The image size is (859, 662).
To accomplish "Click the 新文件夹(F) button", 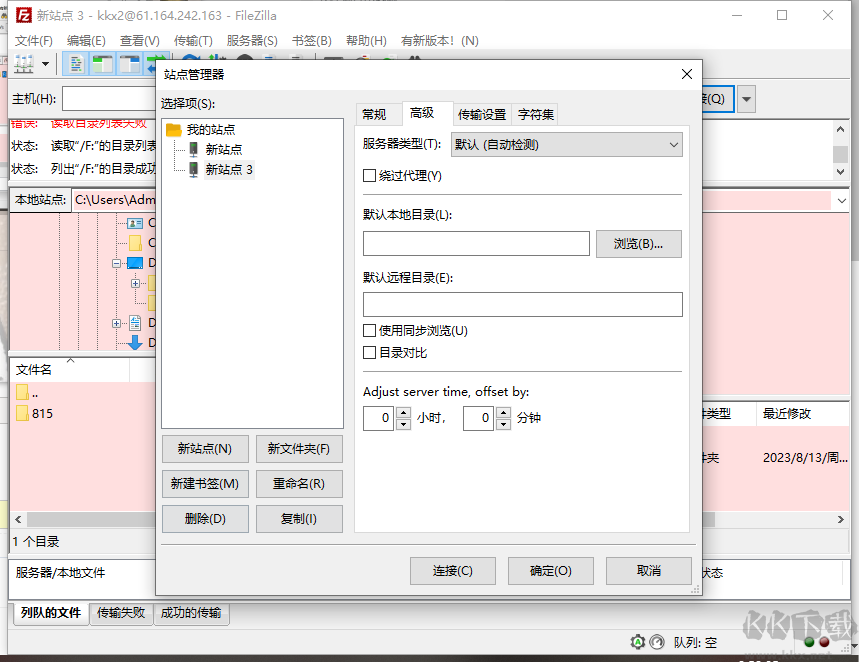I will pyautogui.click(x=299, y=449).
